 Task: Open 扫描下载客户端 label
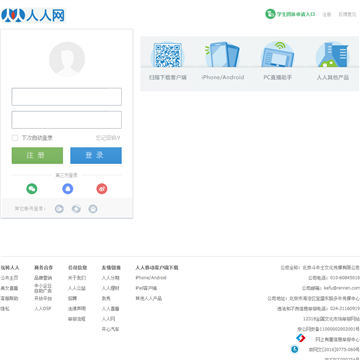point(168,77)
